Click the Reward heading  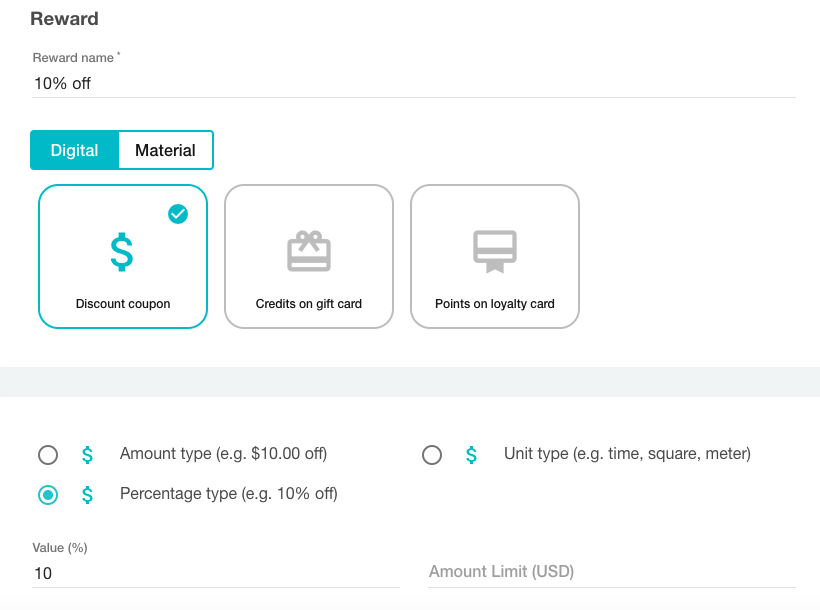(x=64, y=19)
